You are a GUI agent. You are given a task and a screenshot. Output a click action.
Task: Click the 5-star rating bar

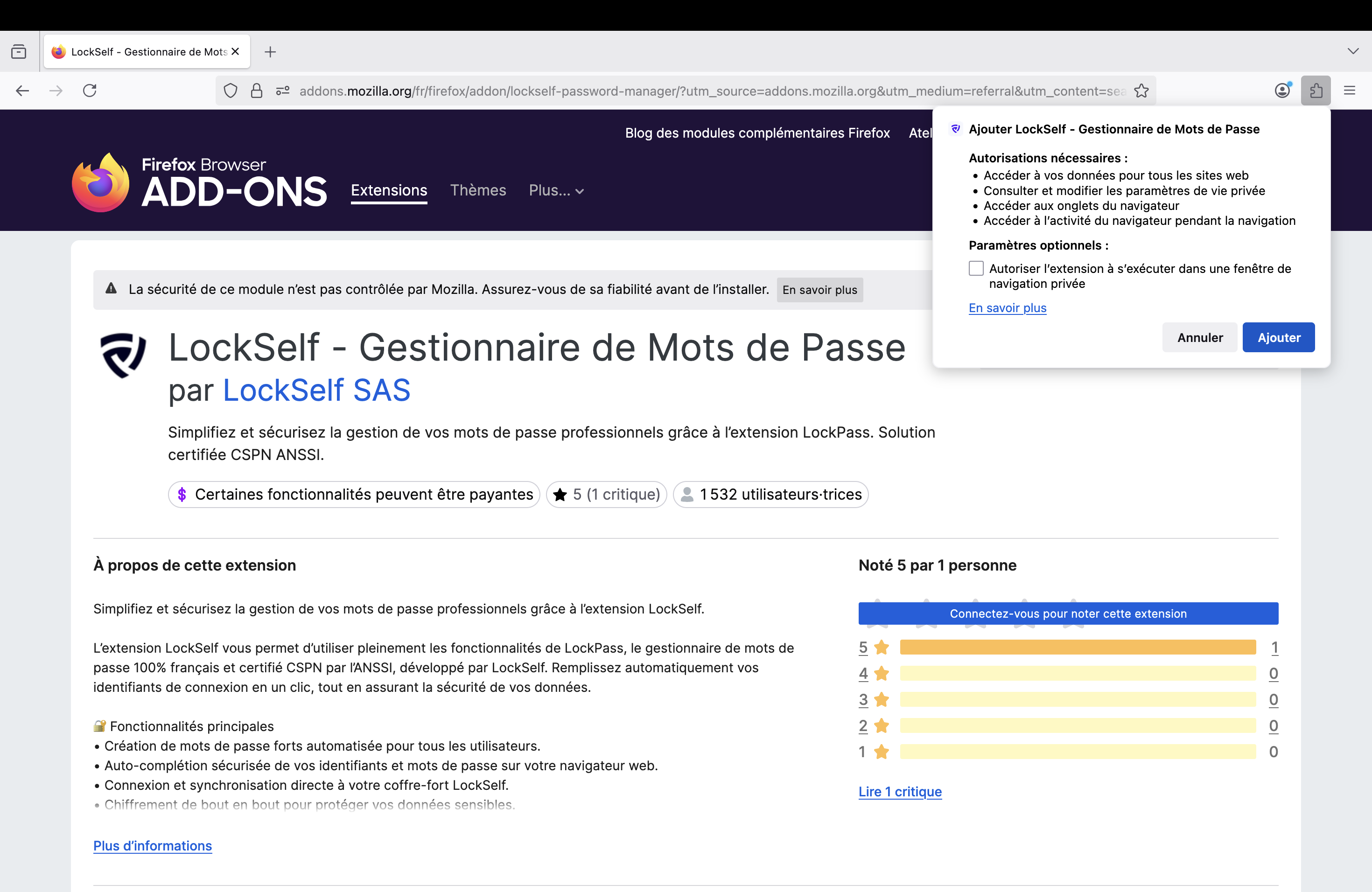click(x=1078, y=648)
